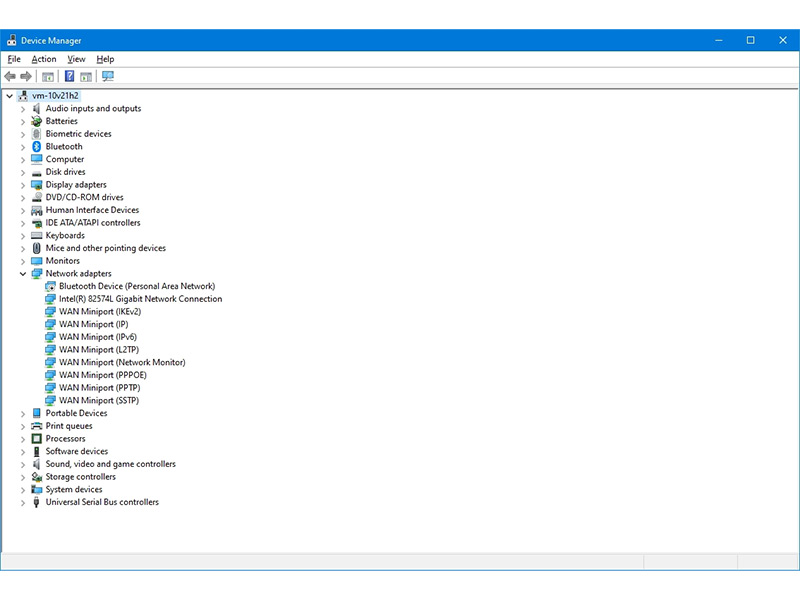Collapse the vm-10v21h2 root node
The image size is (800, 600).
(x=9, y=95)
